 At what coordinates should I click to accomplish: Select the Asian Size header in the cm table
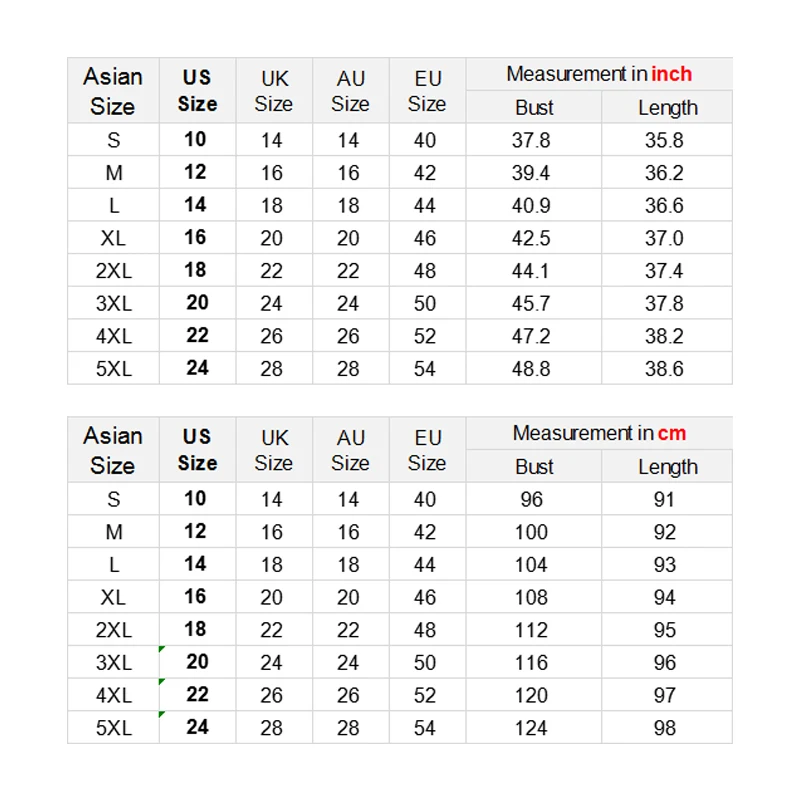(113, 450)
